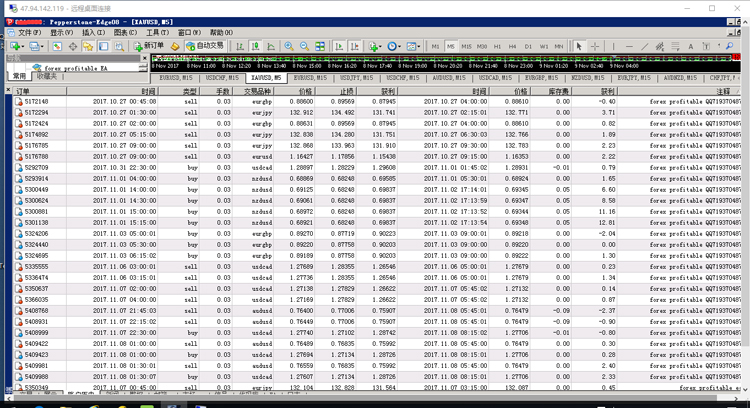Screen dimensions: 750x408
Task: Select the M5 timeframe
Action: coord(451,46)
